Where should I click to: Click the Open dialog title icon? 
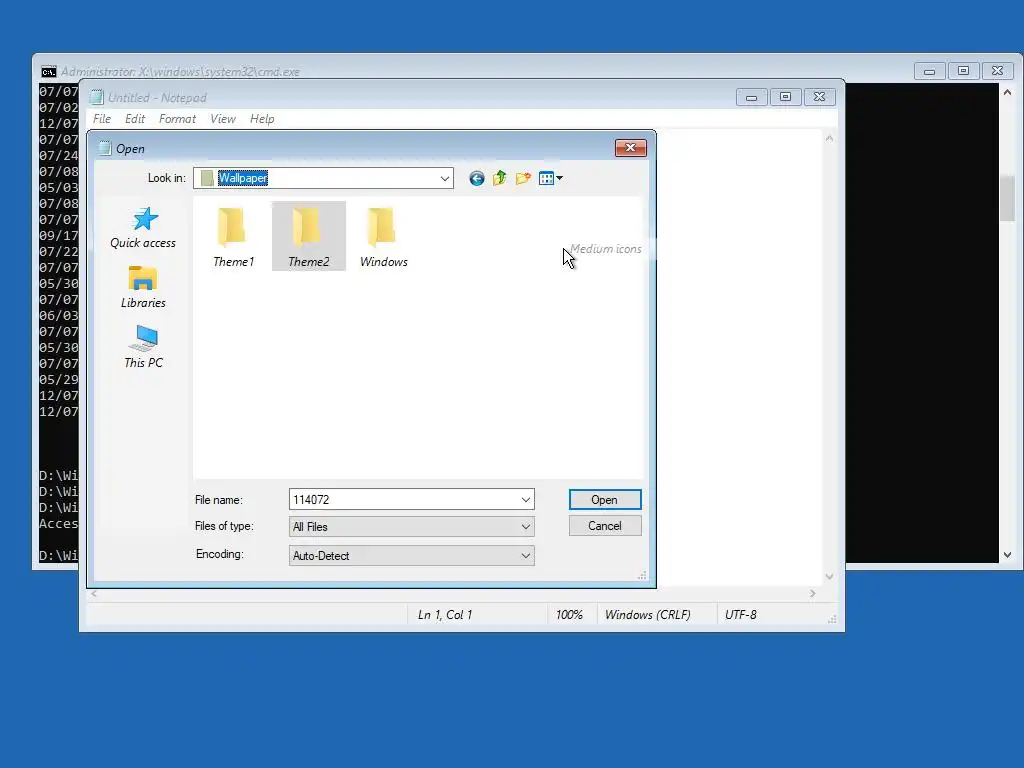(104, 148)
